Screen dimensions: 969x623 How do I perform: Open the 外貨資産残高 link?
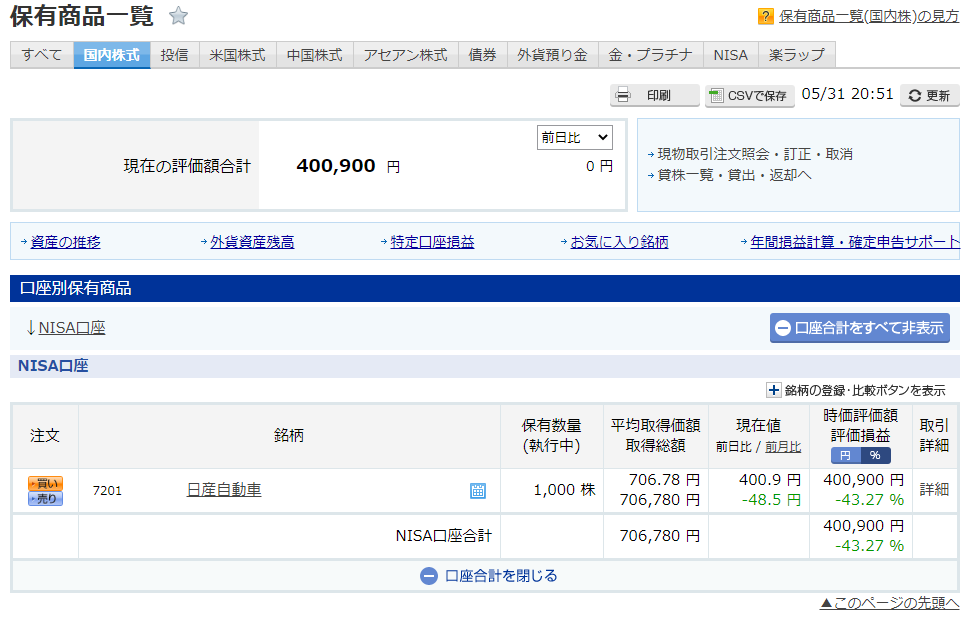(252, 242)
